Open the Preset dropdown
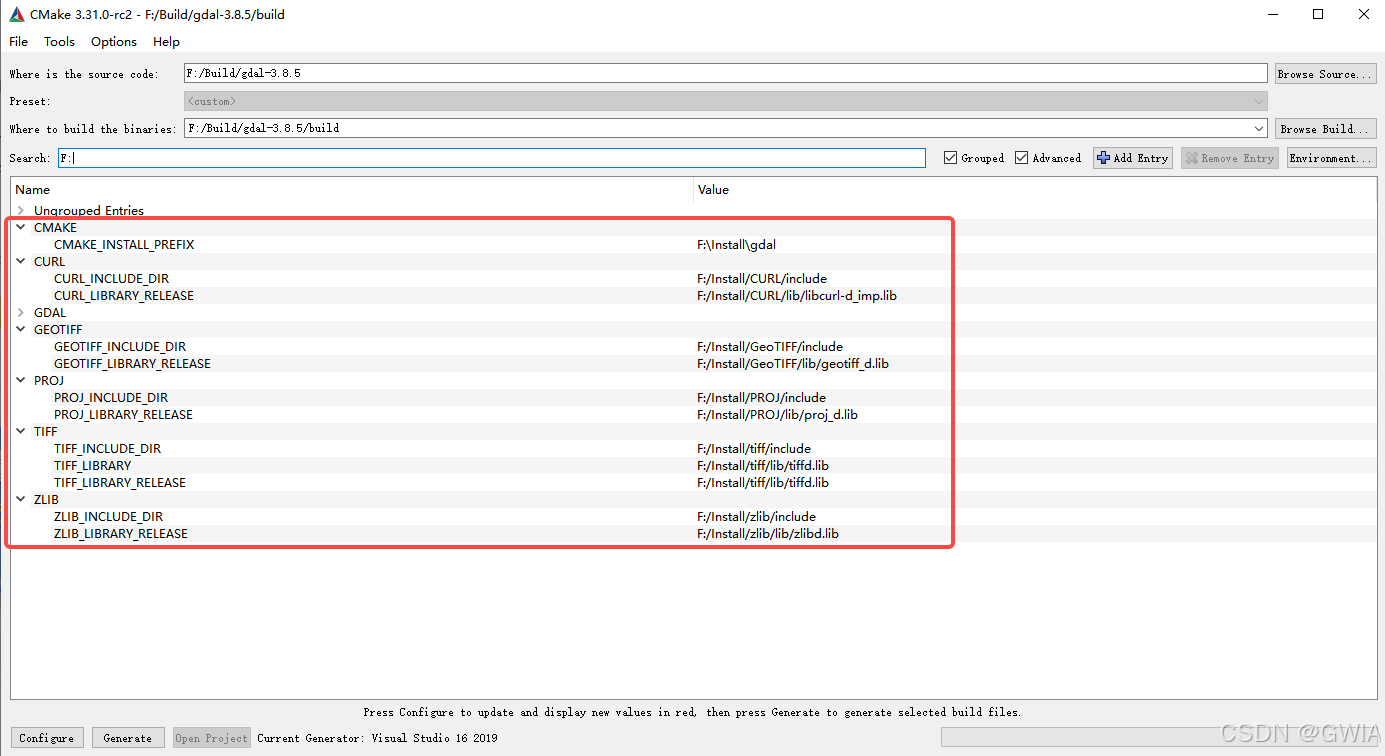1385x756 pixels. pyautogui.click(x=725, y=101)
